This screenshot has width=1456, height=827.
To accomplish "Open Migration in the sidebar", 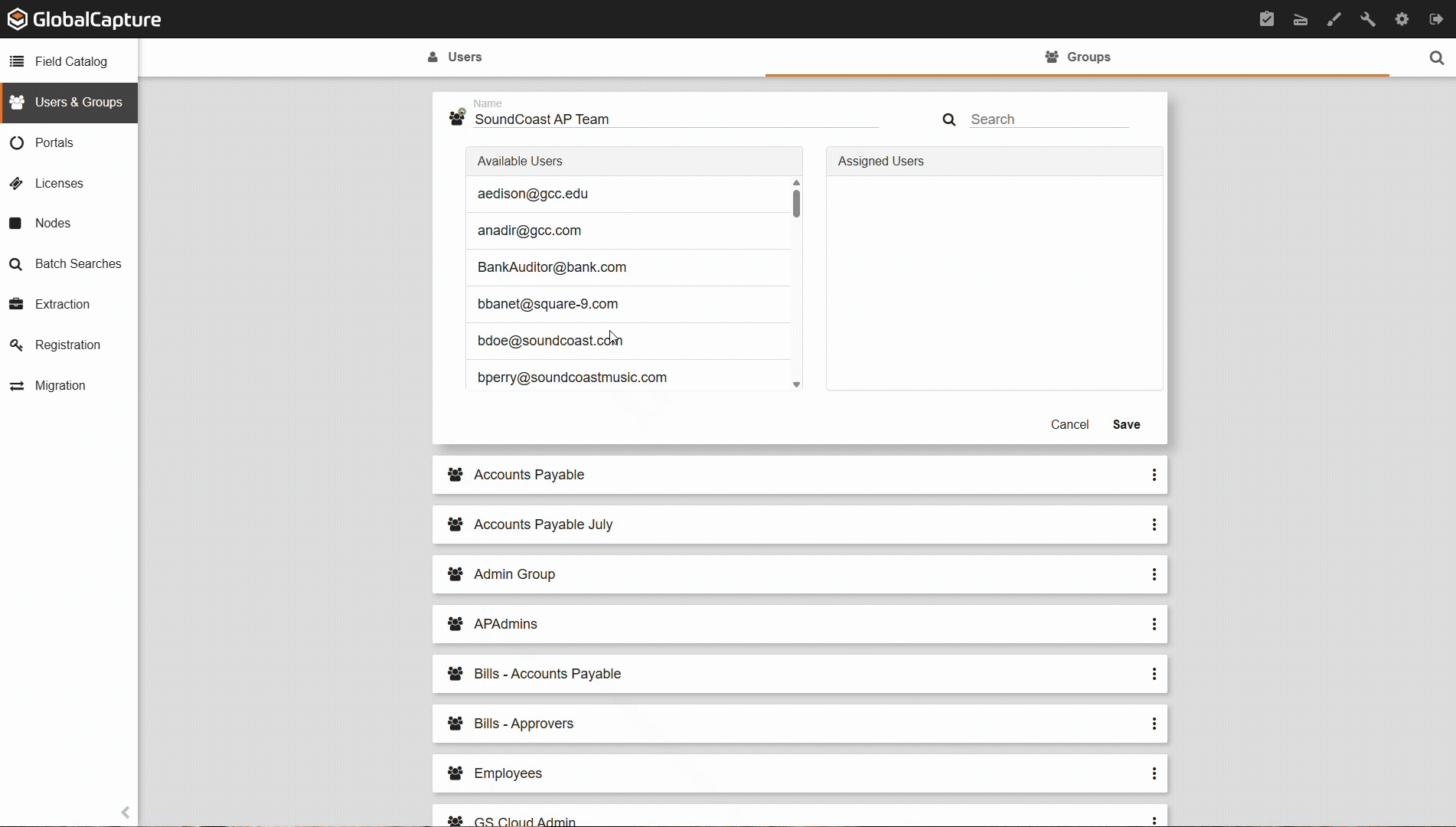I will [x=69, y=385].
